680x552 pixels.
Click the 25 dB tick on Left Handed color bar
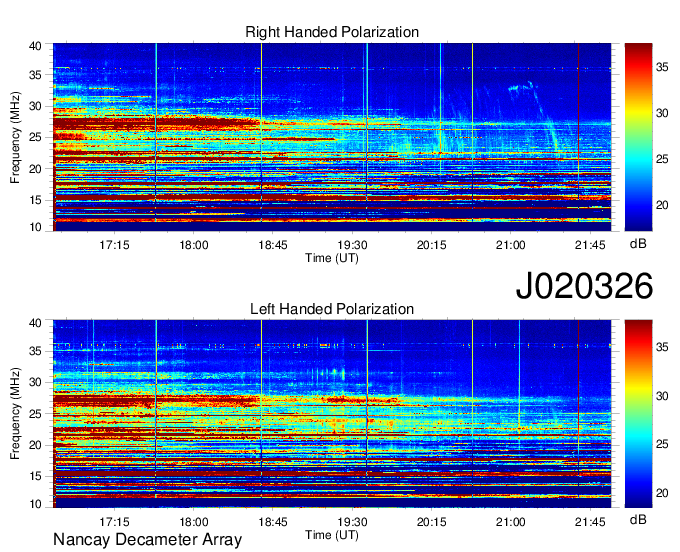[x=662, y=444]
